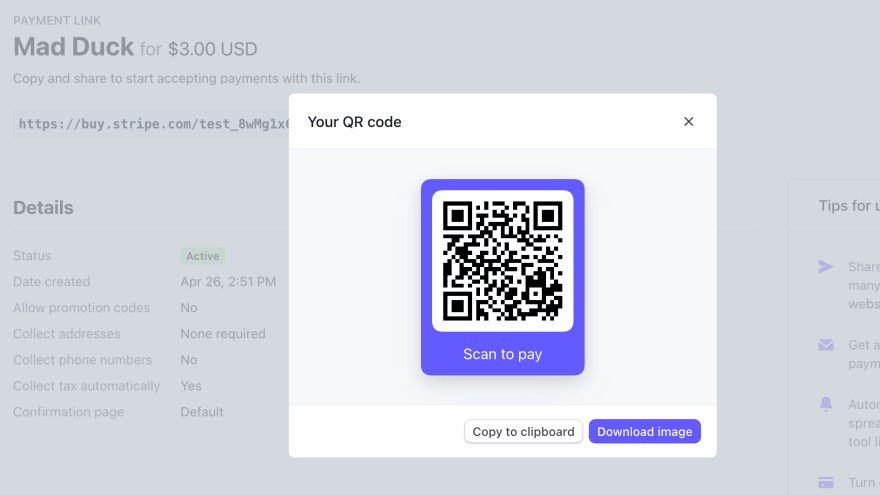Download the QR code image

tap(644, 431)
